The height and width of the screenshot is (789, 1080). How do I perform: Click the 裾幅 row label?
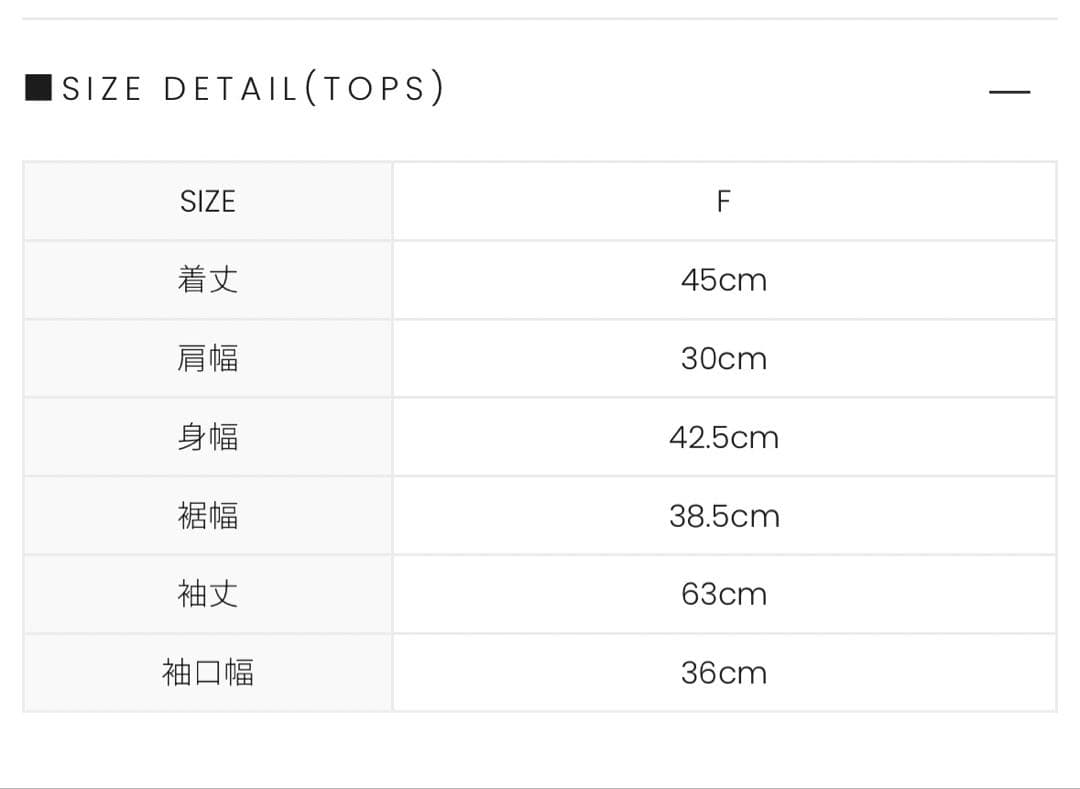click(x=208, y=516)
